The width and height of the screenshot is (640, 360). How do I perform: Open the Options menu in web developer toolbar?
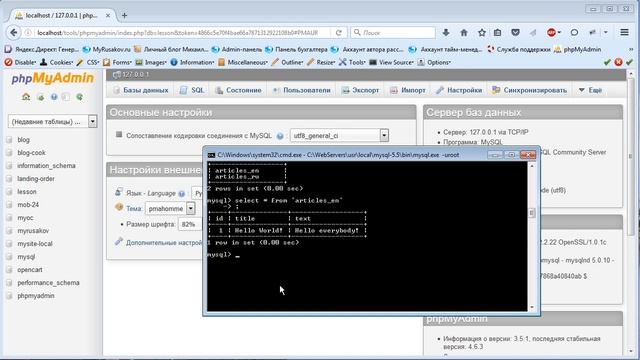coord(434,62)
